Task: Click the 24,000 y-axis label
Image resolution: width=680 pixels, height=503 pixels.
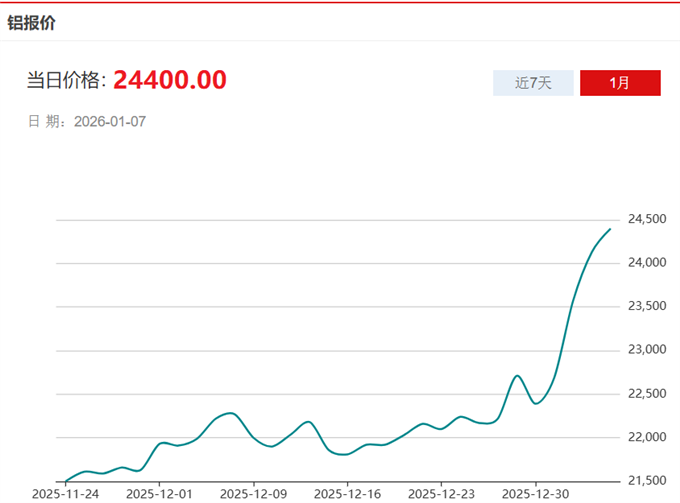Action: click(646, 263)
